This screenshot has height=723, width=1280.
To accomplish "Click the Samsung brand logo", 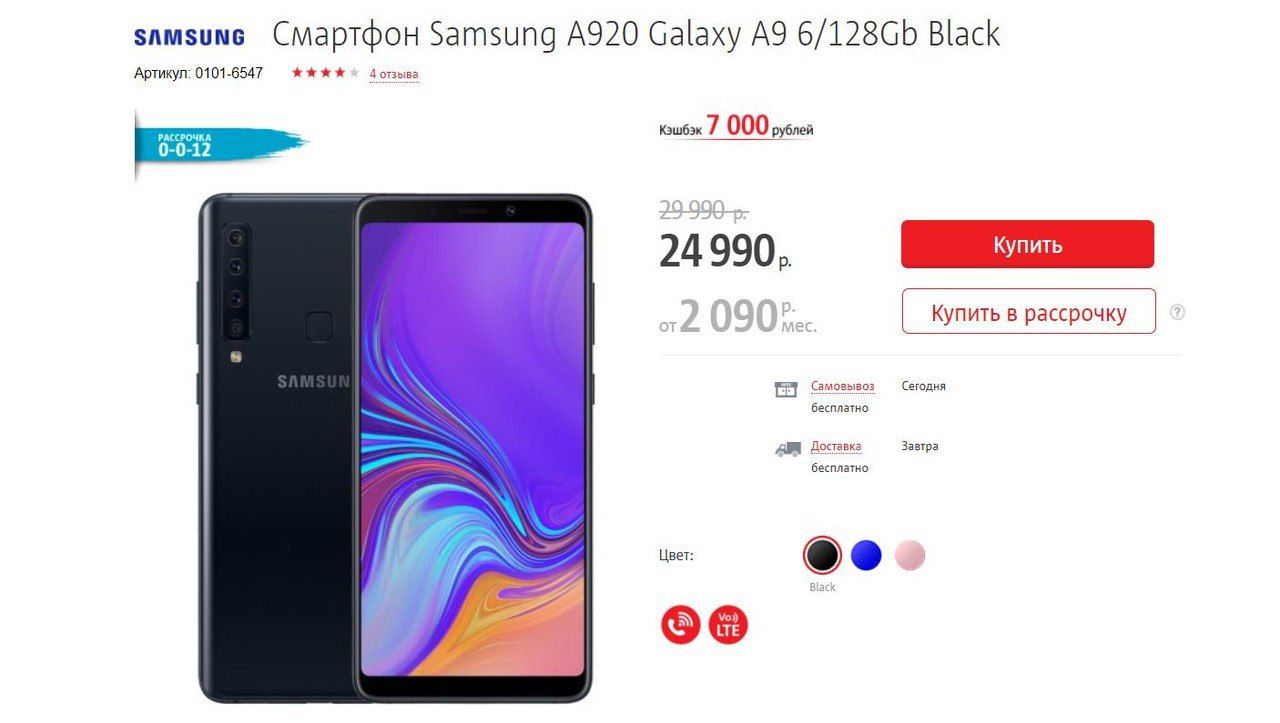I will (189, 38).
